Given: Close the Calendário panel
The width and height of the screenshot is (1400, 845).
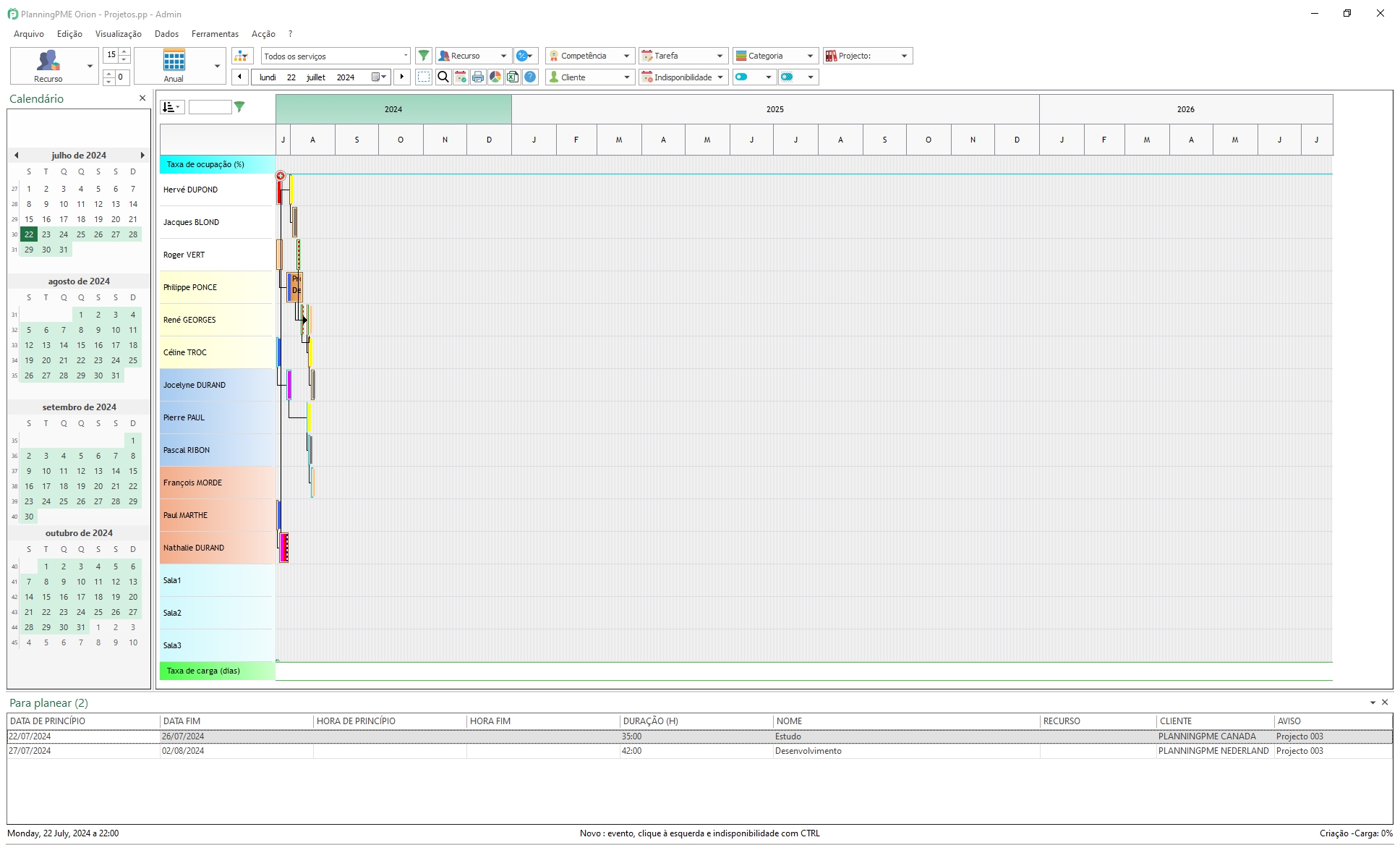Looking at the screenshot, I should 142,98.
